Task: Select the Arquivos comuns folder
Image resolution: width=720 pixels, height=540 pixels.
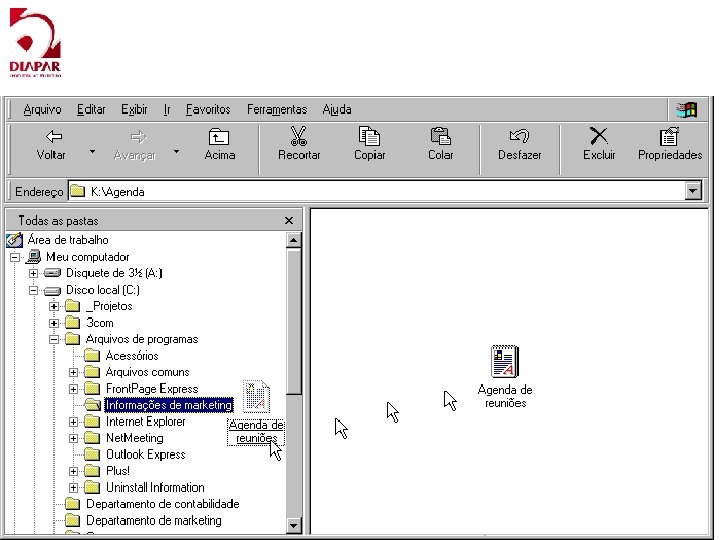Action: (x=147, y=372)
